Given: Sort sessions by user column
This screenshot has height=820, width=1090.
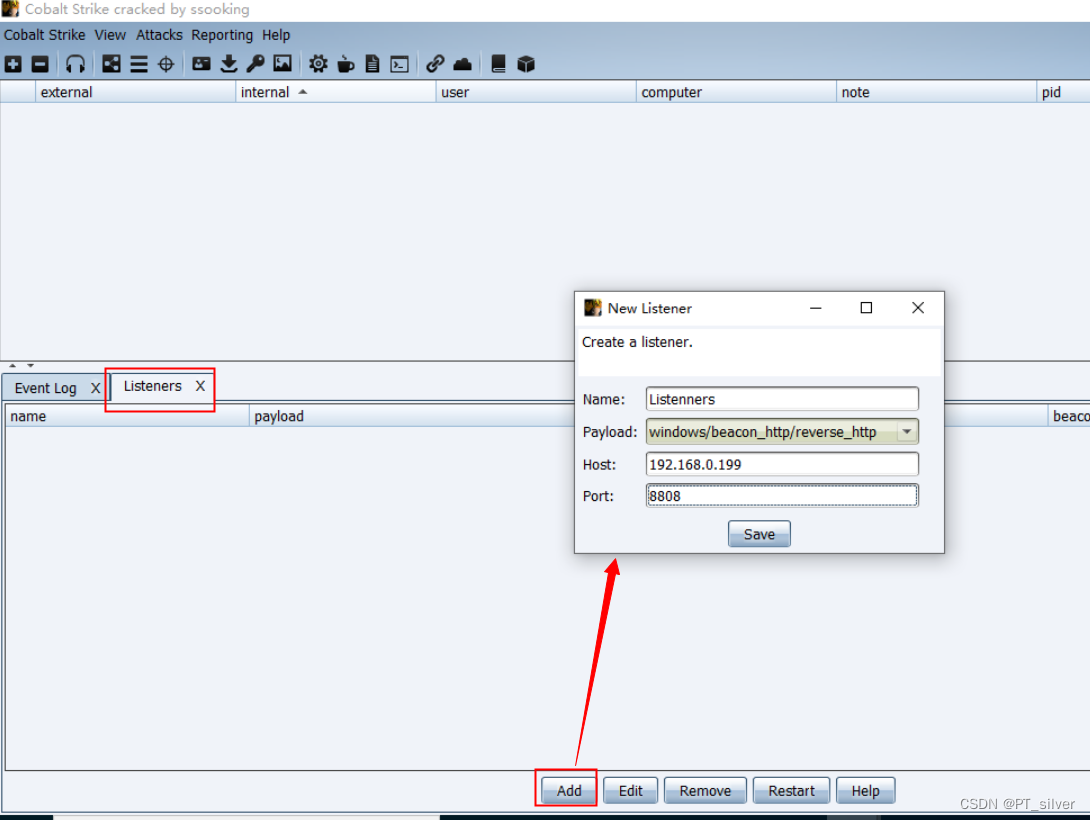Looking at the screenshot, I should pos(536,92).
